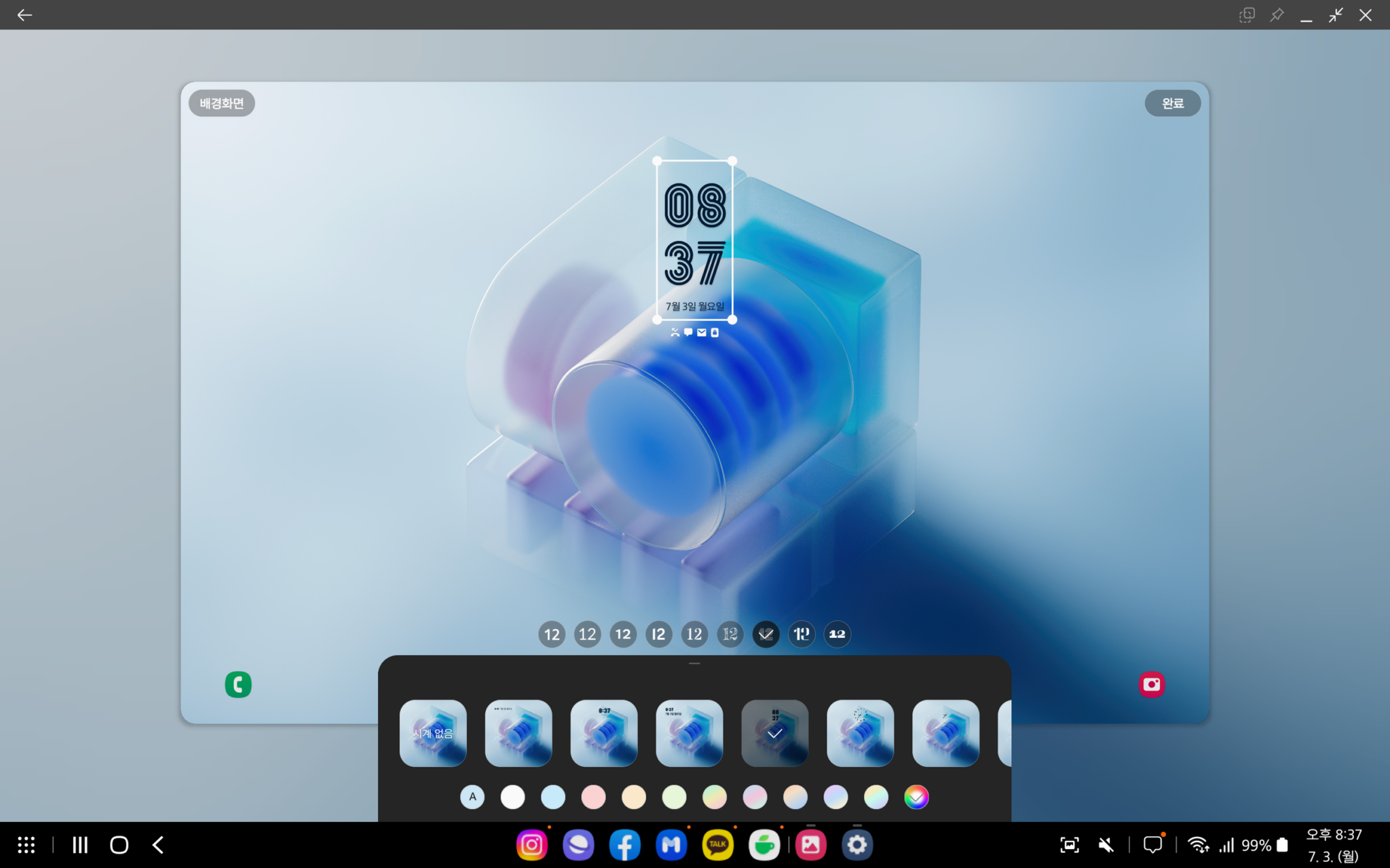The image size is (1390, 868).
Task: Choose the 시계 없음 clock thumbnail
Action: 433,734
